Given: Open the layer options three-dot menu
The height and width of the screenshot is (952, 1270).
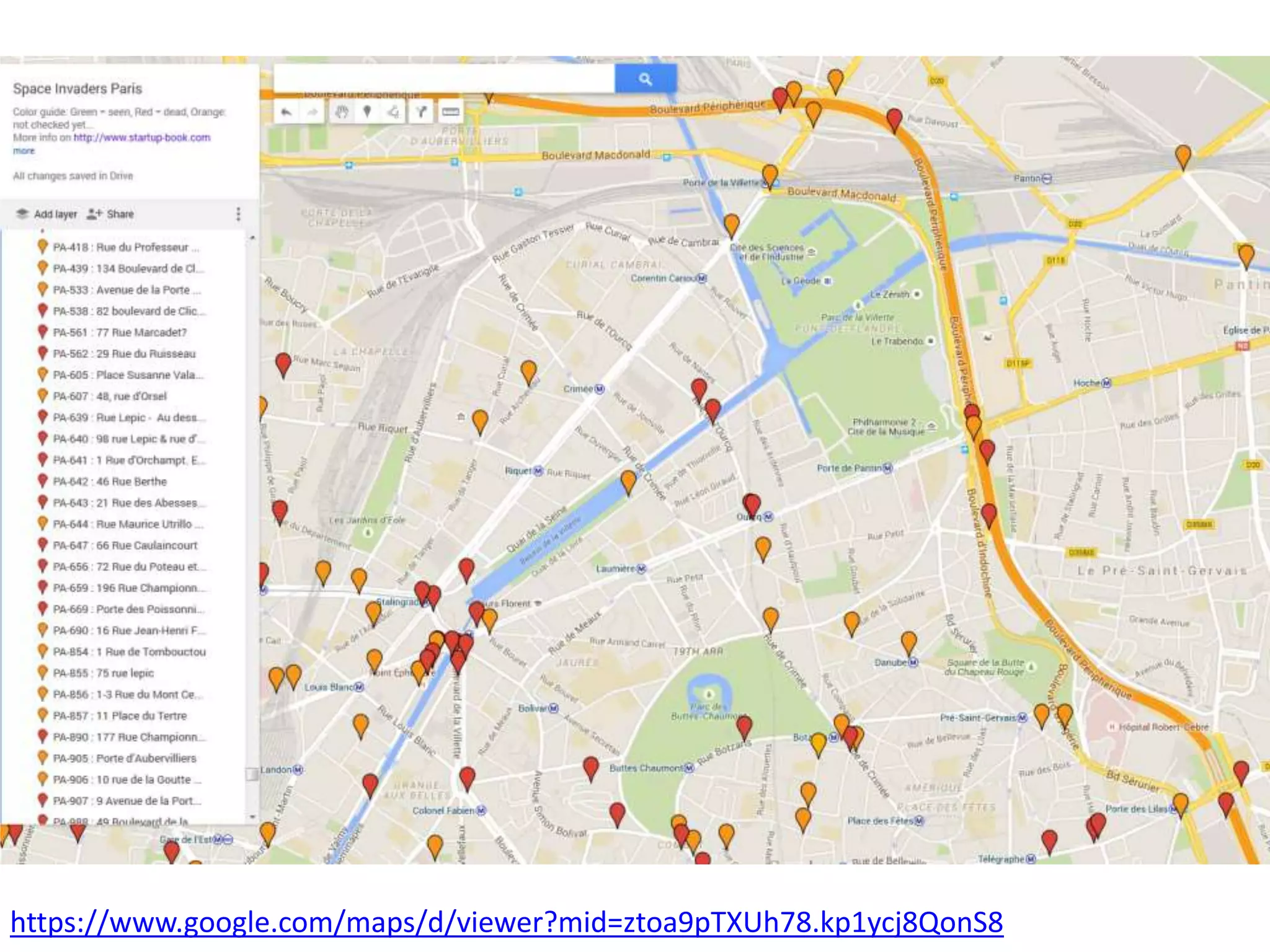Looking at the screenshot, I should 238,214.
